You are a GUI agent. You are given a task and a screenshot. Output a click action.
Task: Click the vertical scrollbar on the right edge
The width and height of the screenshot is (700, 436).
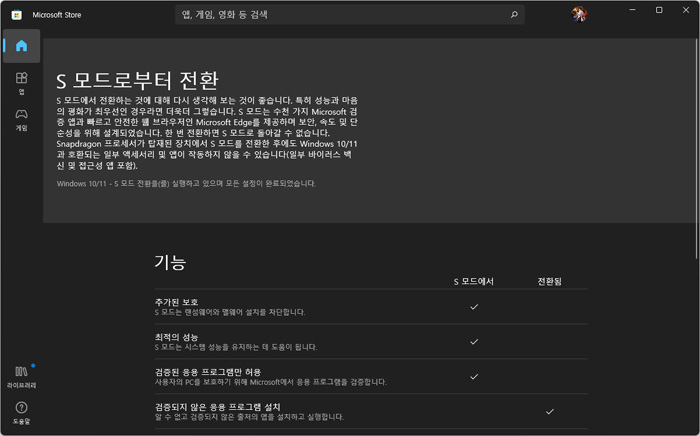[x=696, y=147]
